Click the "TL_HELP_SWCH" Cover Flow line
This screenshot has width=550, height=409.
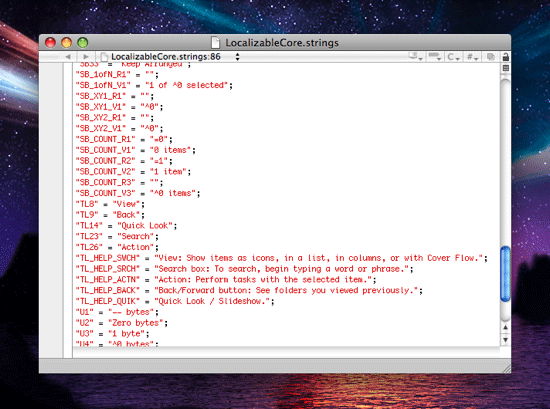click(x=282, y=258)
